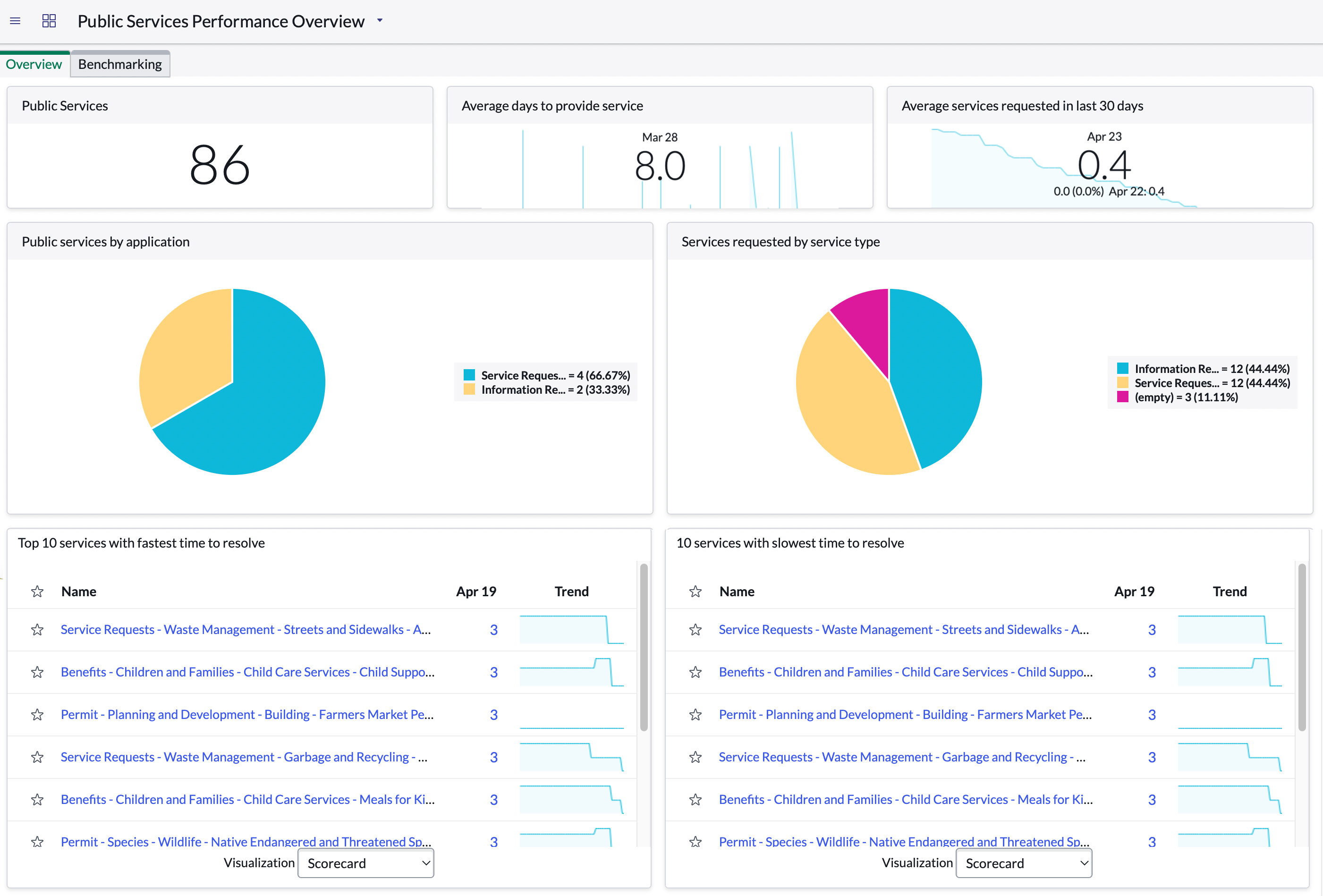
Task: Click the dashboards grid icon
Action: point(49,21)
